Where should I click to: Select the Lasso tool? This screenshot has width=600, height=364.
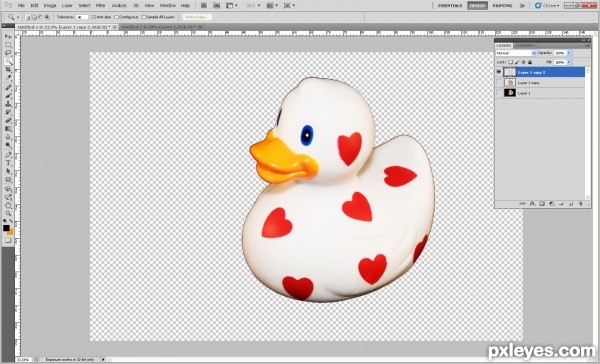(x=8, y=53)
